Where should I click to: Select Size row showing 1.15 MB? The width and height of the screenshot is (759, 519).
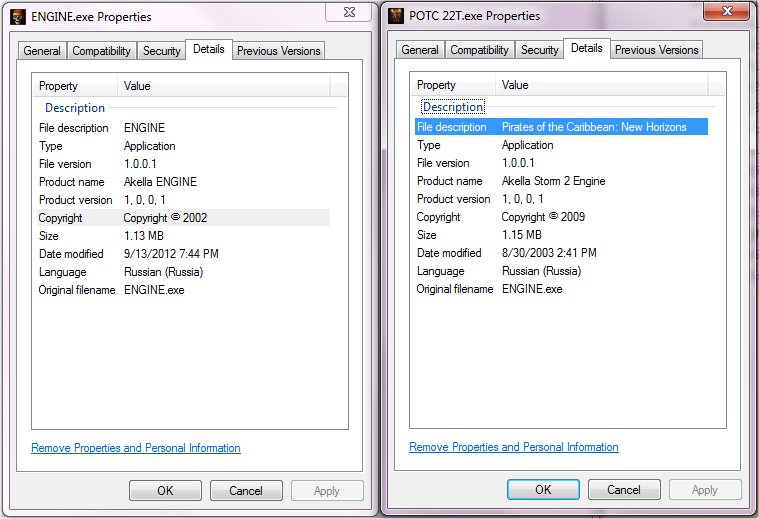pos(562,235)
